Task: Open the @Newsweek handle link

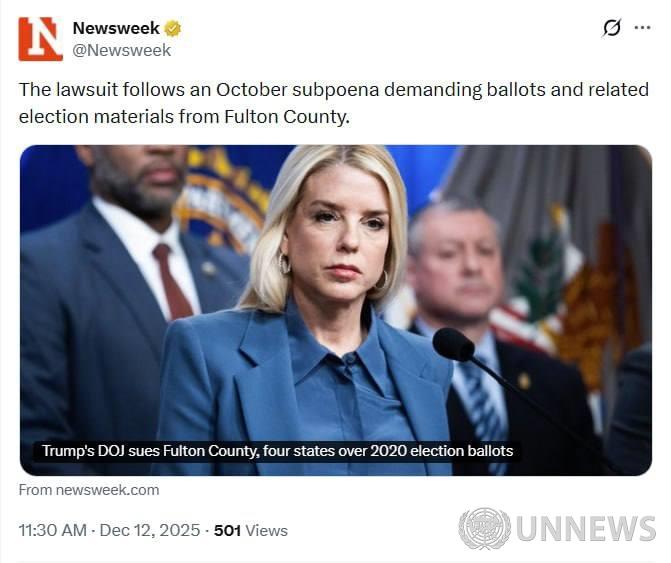Action: click(122, 50)
